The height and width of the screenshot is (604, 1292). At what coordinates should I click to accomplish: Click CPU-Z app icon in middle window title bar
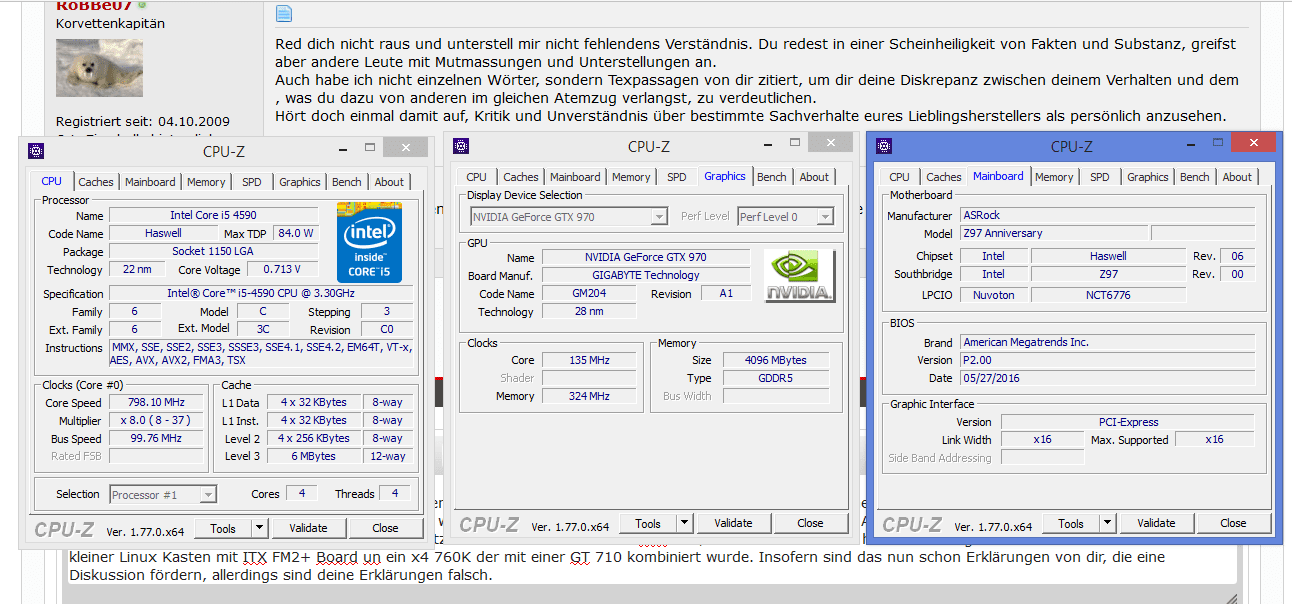(x=461, y=146)
